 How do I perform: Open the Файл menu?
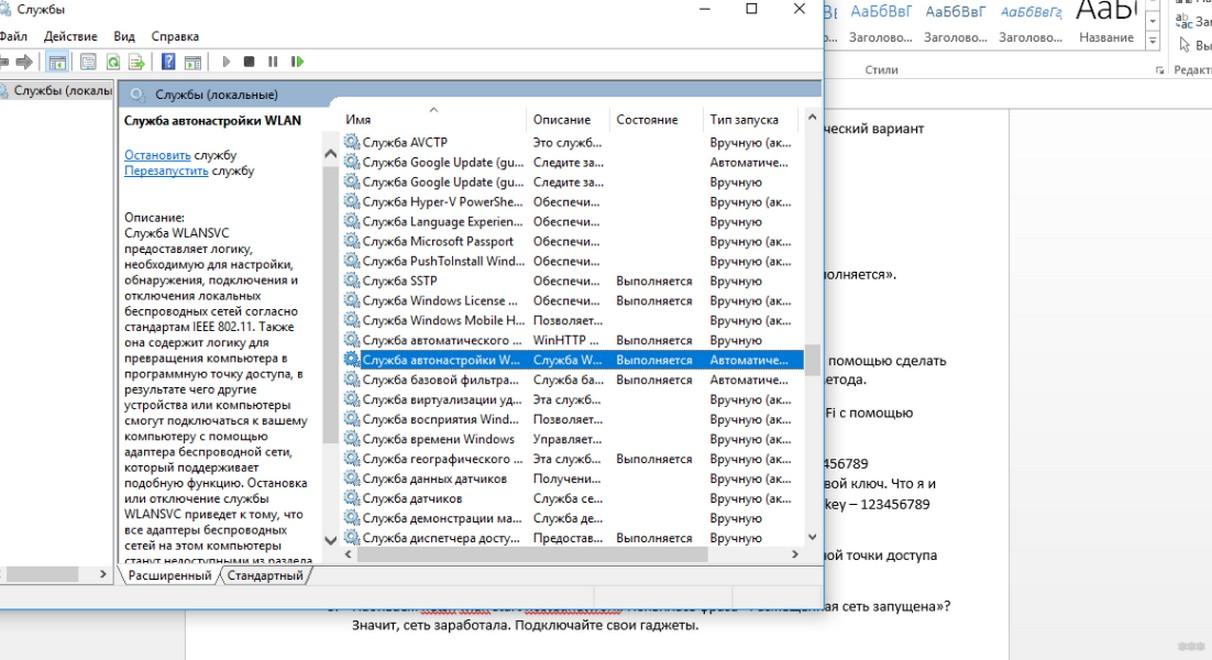point(13,36)
